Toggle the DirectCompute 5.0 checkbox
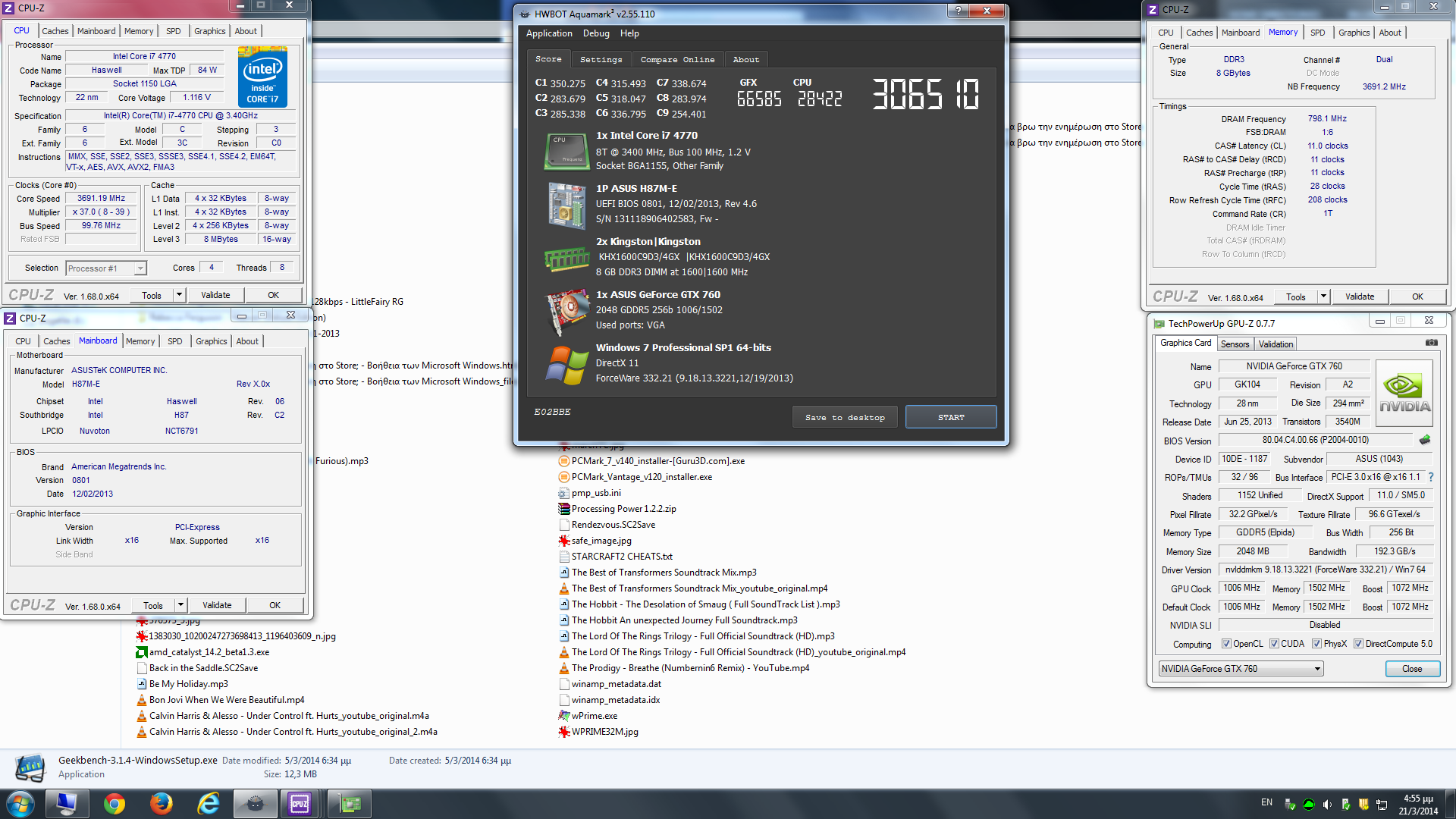The image size is (1456, 819). (x=1358, y=644)
